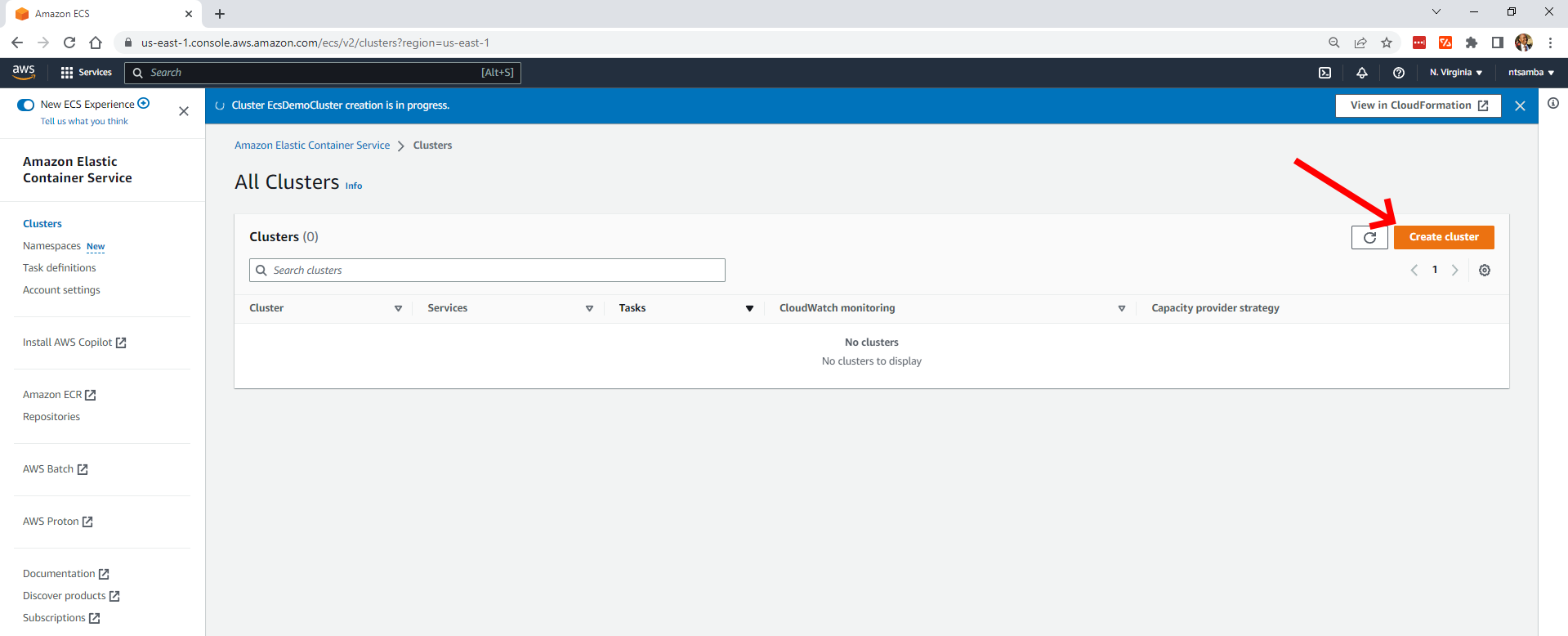The height and width of the screenshot is (636, 1568).
Task: Click View in CloudFormation button
Action: [x=1418, y=105]
